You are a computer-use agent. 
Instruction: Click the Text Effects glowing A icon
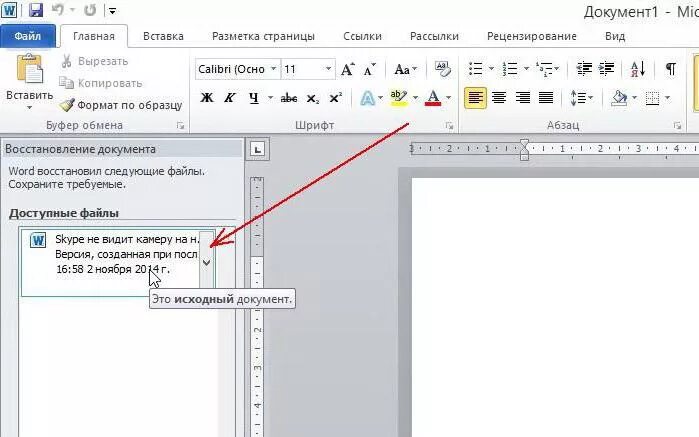pyautogui.click(x=367, y=98)
